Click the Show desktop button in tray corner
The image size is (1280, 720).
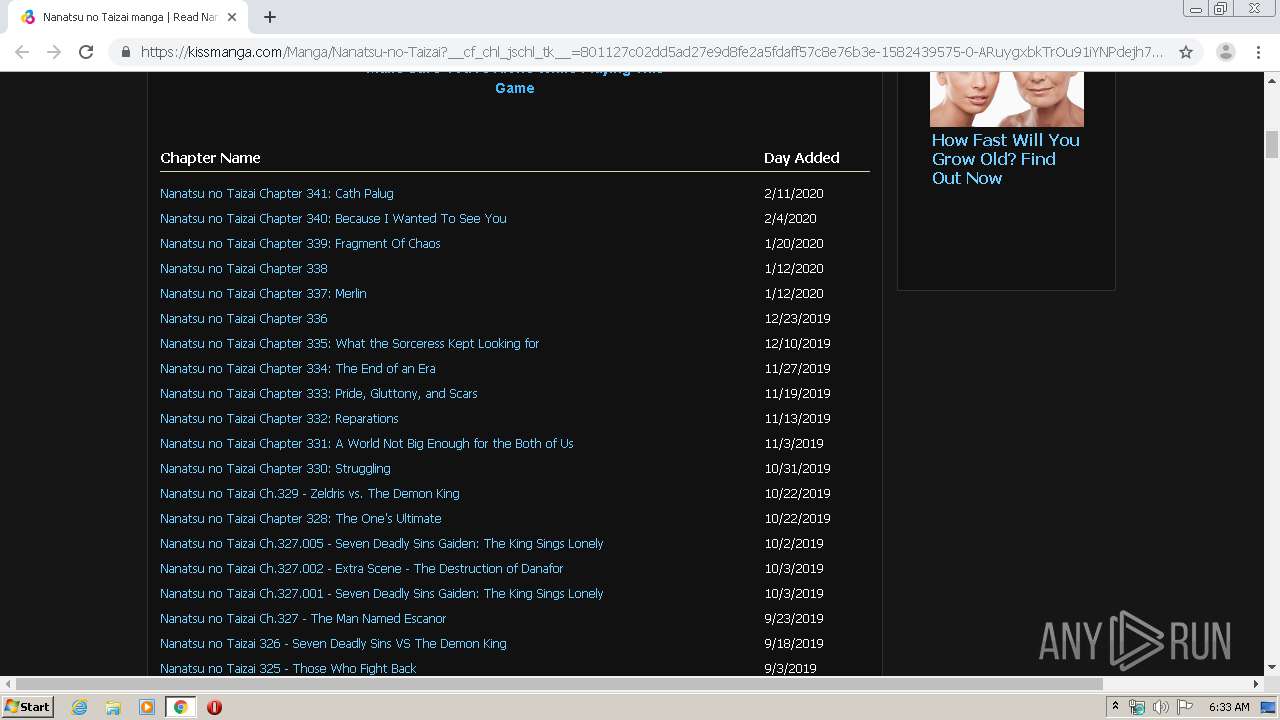(x=1268, y=707)
